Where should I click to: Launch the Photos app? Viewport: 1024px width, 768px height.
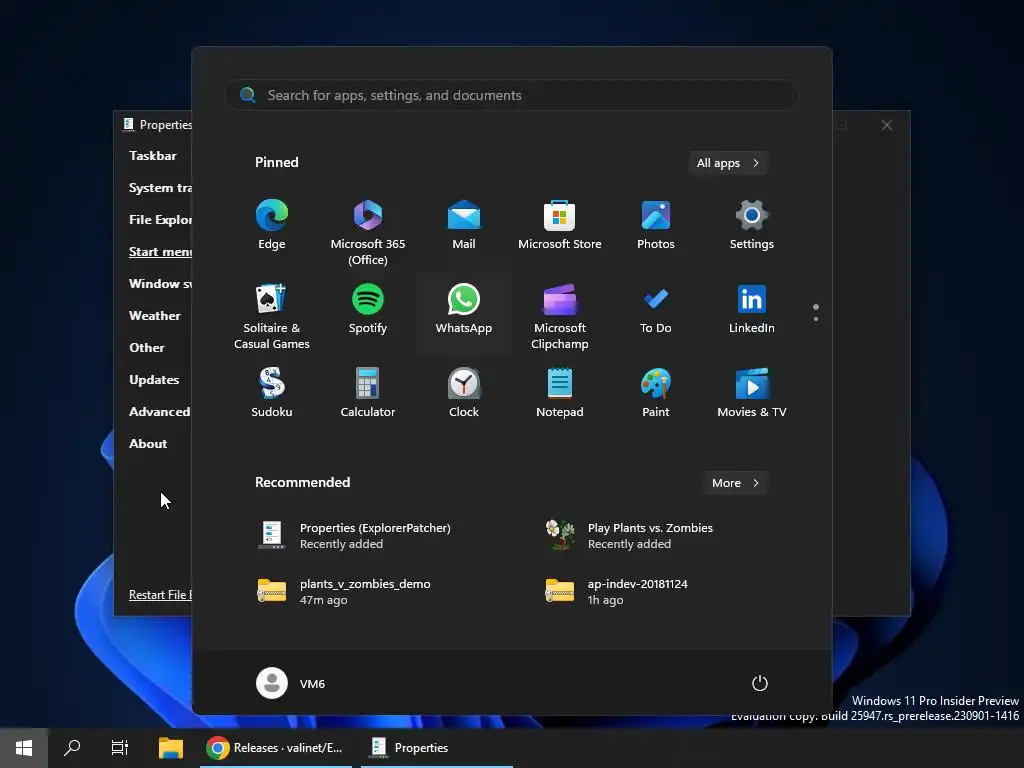pos(656,225)
